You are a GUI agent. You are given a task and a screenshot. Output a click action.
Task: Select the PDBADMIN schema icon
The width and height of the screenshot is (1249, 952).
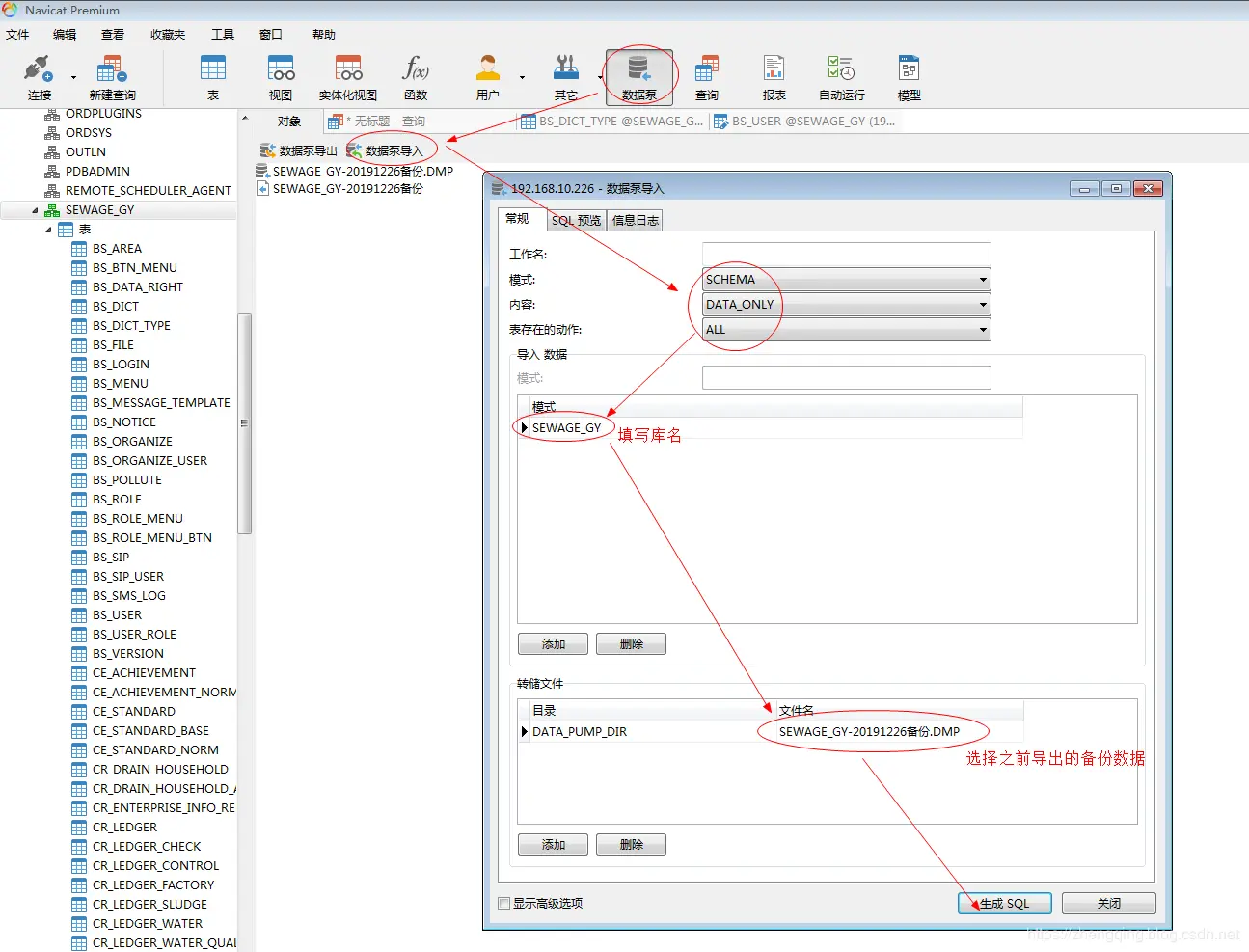pos(52,172)
